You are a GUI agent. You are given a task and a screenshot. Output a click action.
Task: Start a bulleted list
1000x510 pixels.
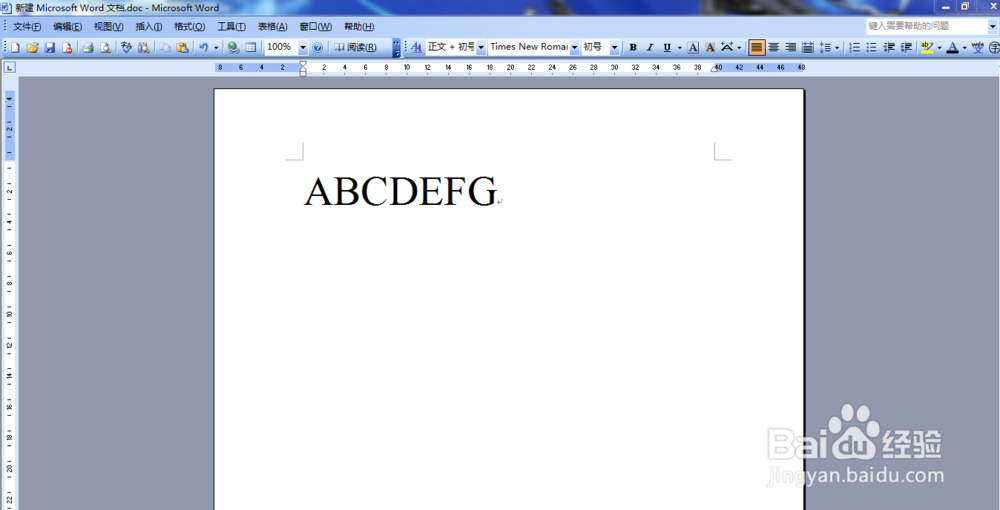(872, 47)
